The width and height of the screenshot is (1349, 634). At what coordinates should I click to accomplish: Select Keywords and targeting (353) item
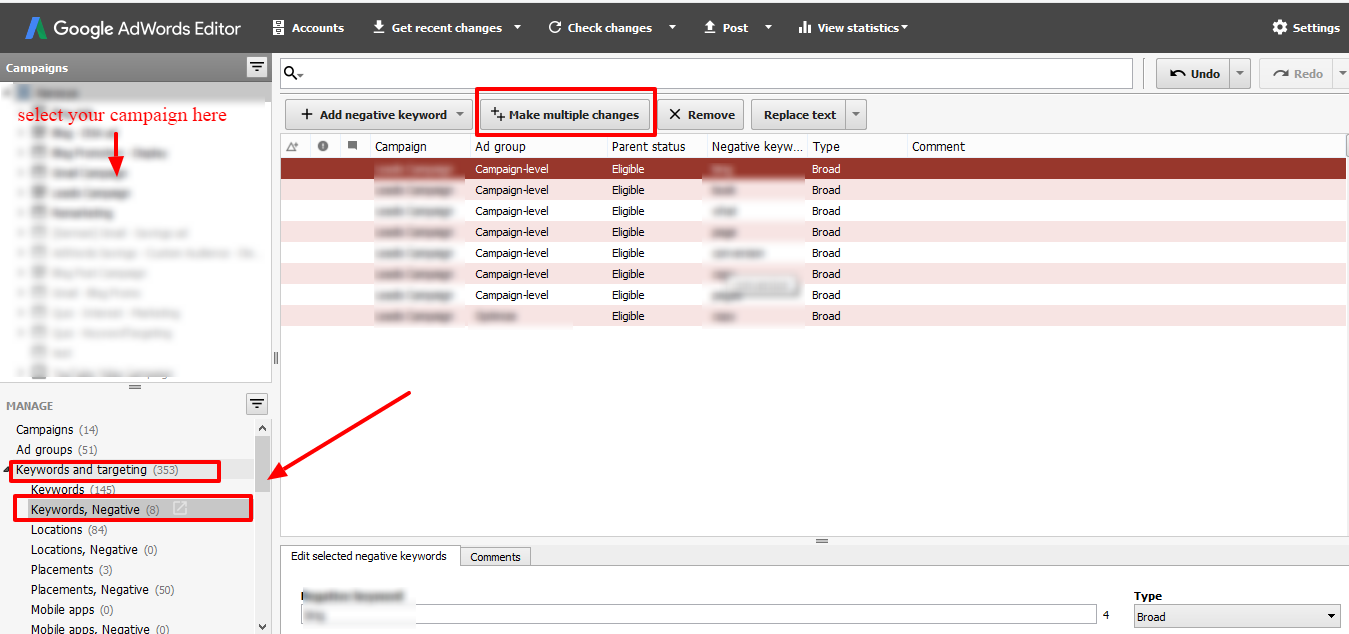(x=97, y=470)
